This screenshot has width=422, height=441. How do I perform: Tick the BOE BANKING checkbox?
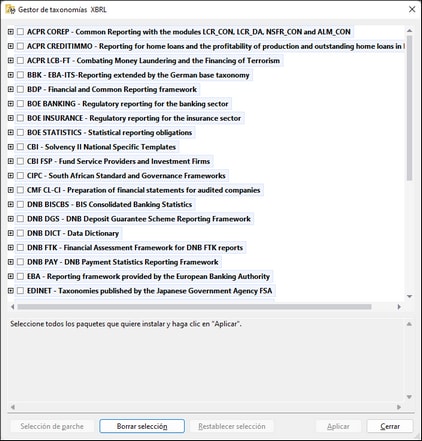20,104
